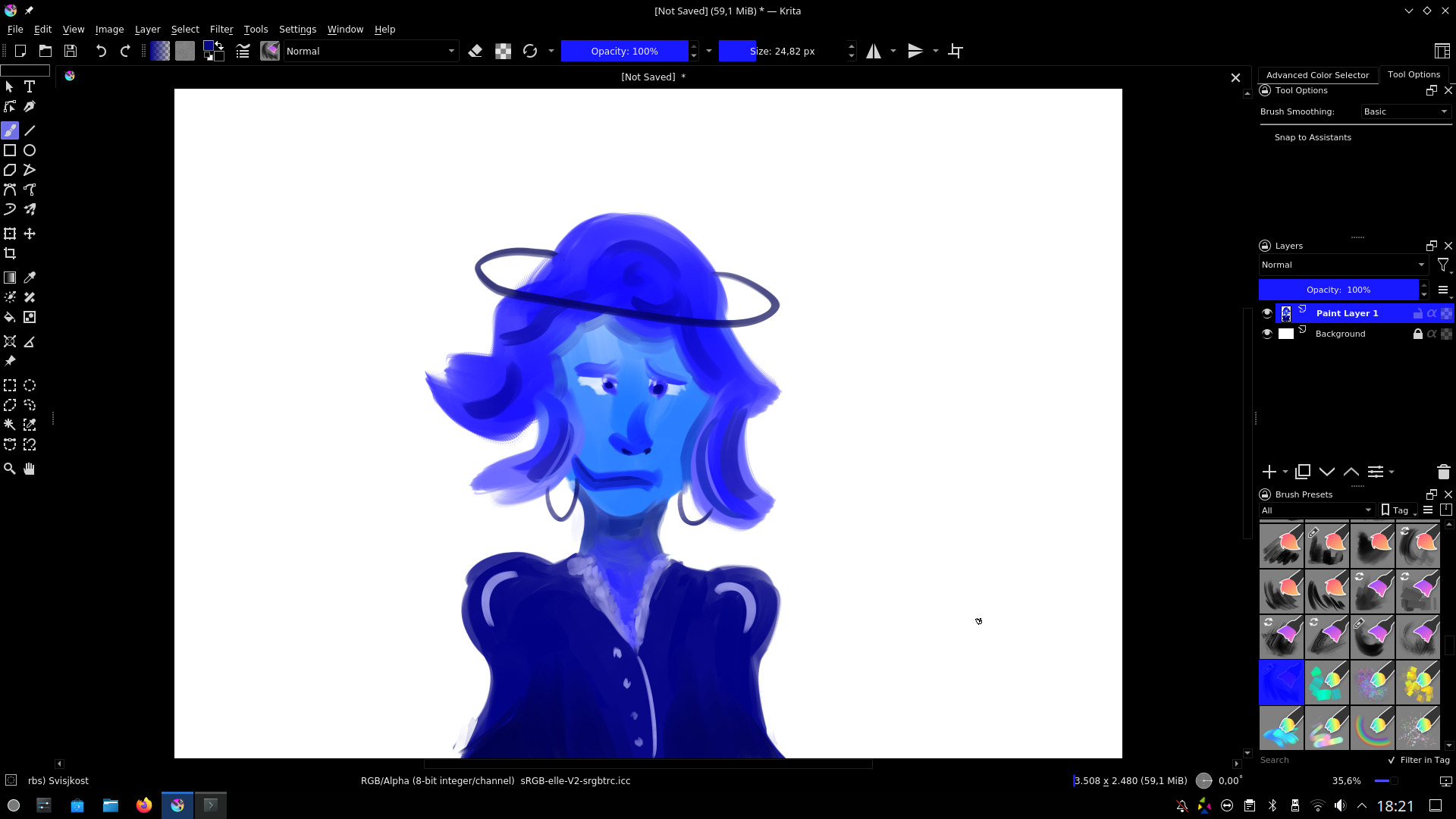Toggle eraser mode in toolbar
This screenshot has width=1456, height=819.
click(x=475, y=51)
